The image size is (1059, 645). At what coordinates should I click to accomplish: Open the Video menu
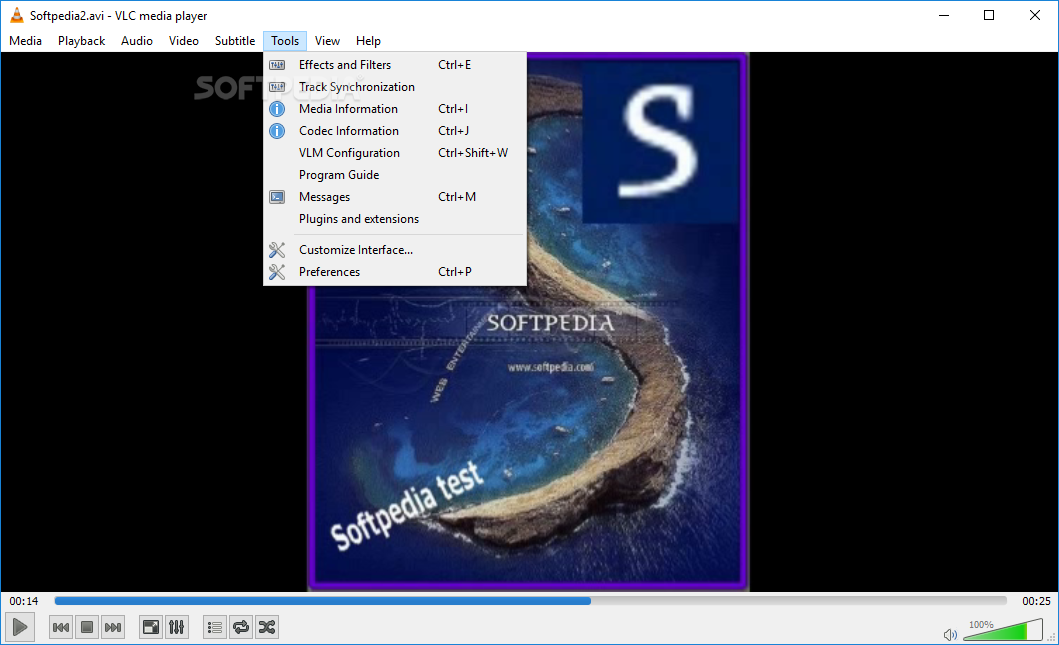point(184,41)
